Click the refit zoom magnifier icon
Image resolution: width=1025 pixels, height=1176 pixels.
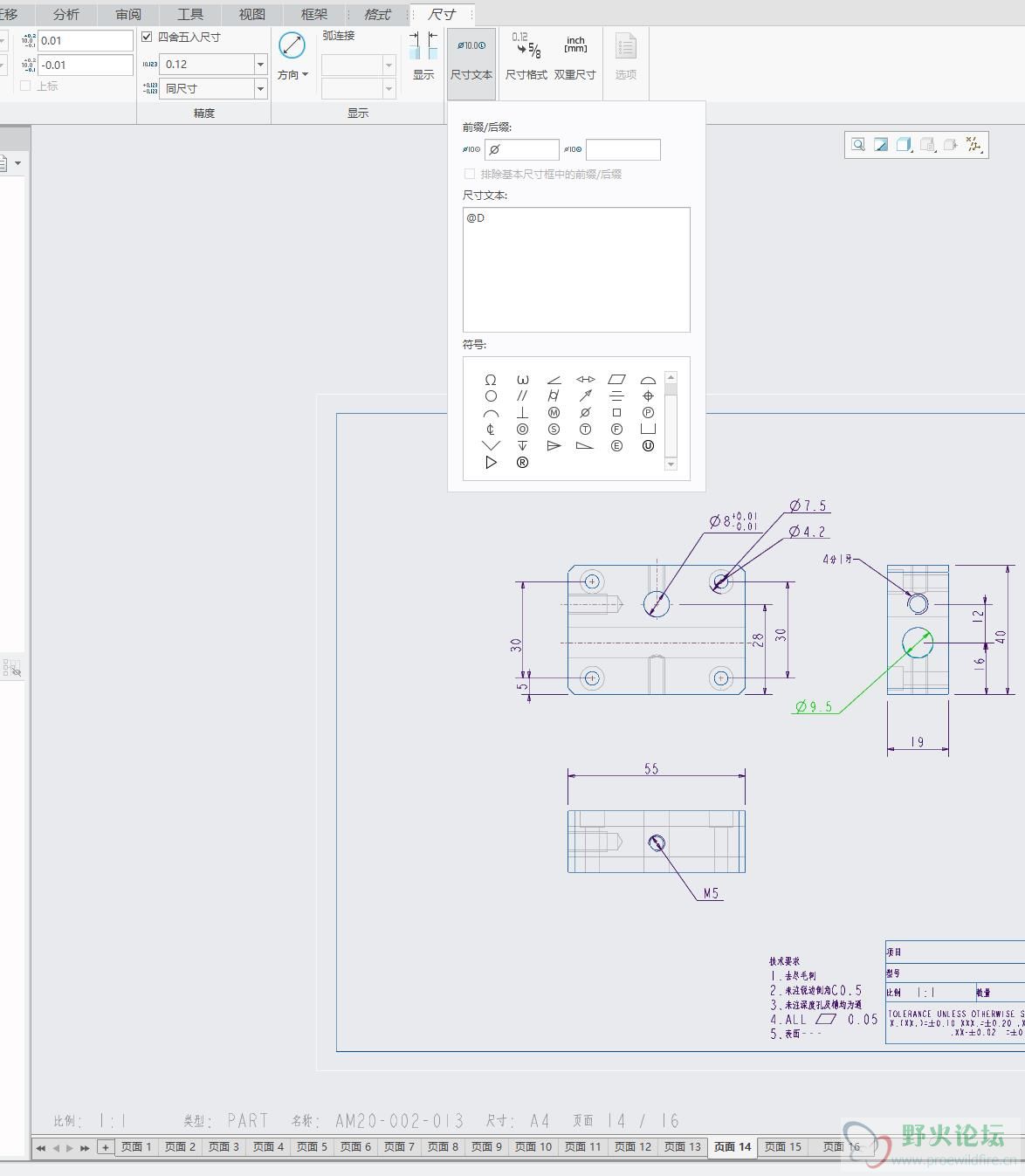pyautogui.click(x=858, y=145)
